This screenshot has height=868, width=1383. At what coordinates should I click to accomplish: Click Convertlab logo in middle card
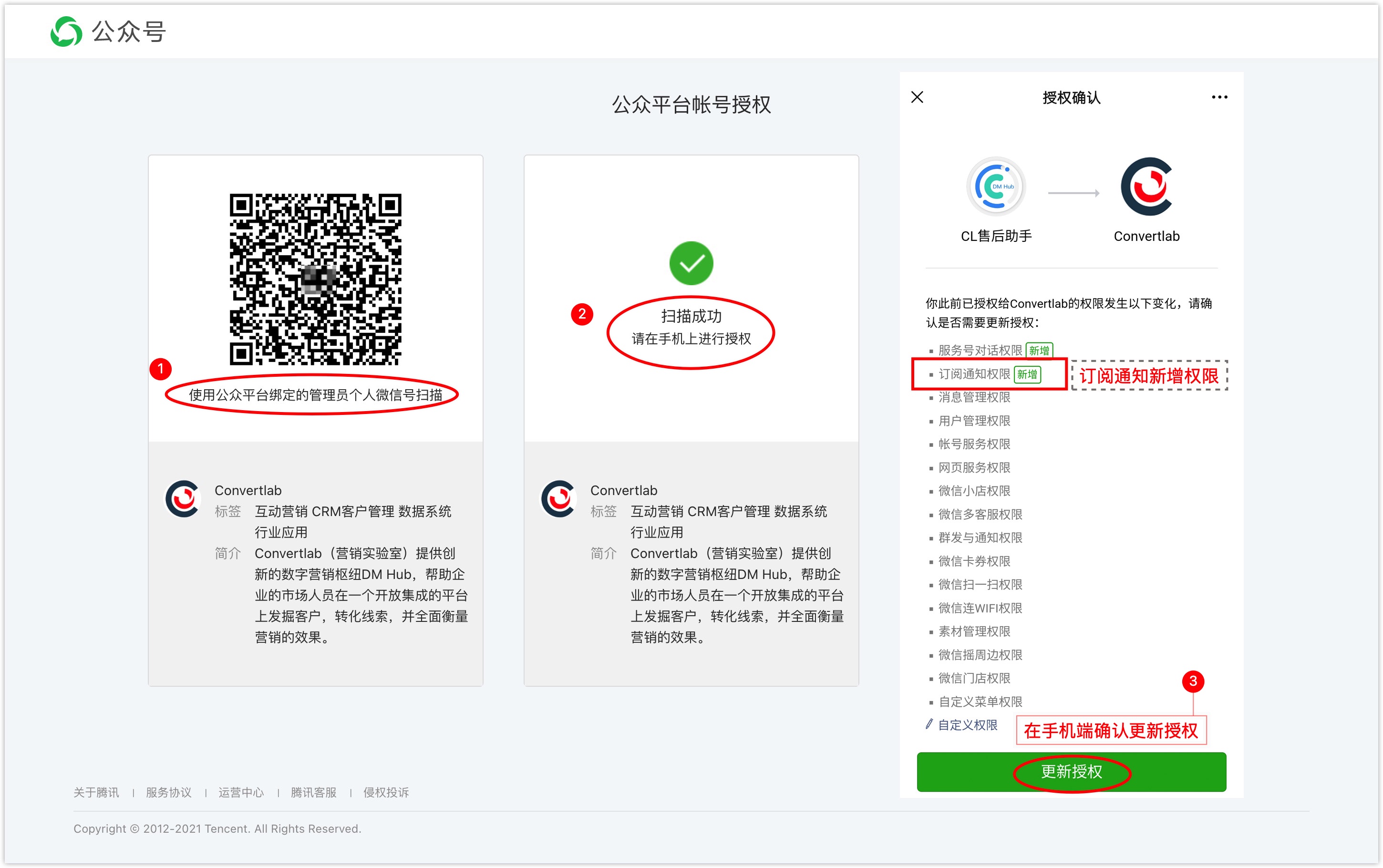558,499
